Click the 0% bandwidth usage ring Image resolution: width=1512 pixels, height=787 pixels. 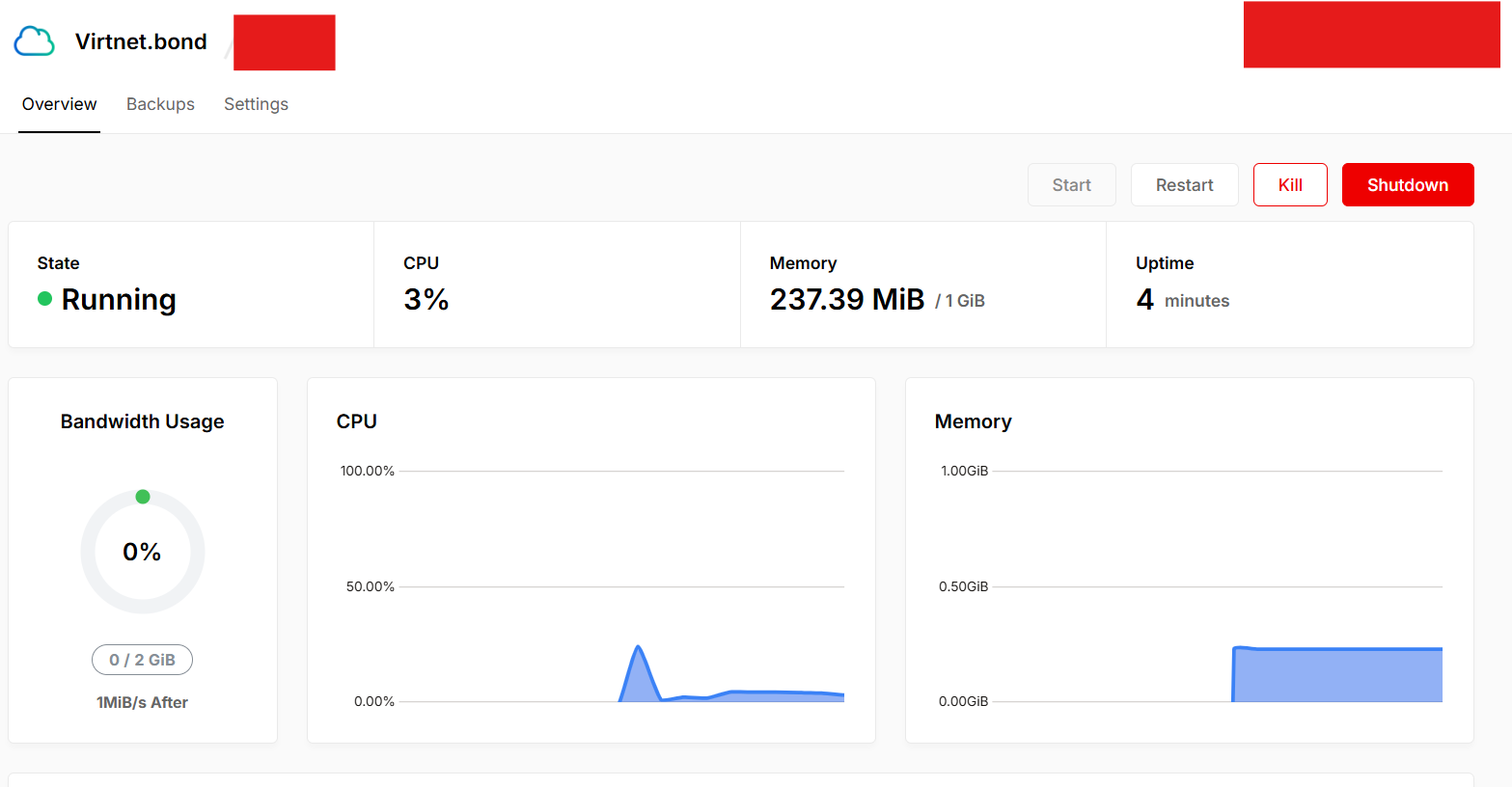142,552
